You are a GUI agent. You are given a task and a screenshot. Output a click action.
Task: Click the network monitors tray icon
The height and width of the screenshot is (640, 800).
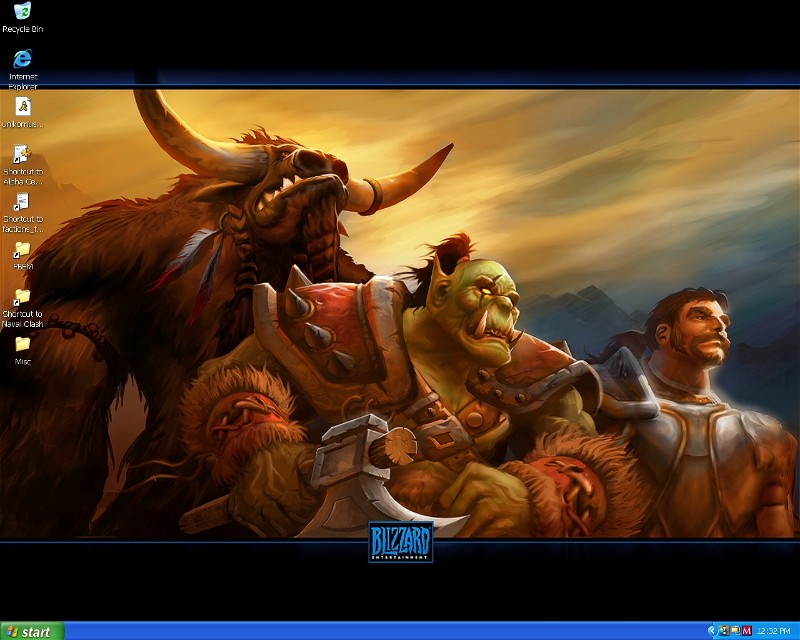coord(734,631)
